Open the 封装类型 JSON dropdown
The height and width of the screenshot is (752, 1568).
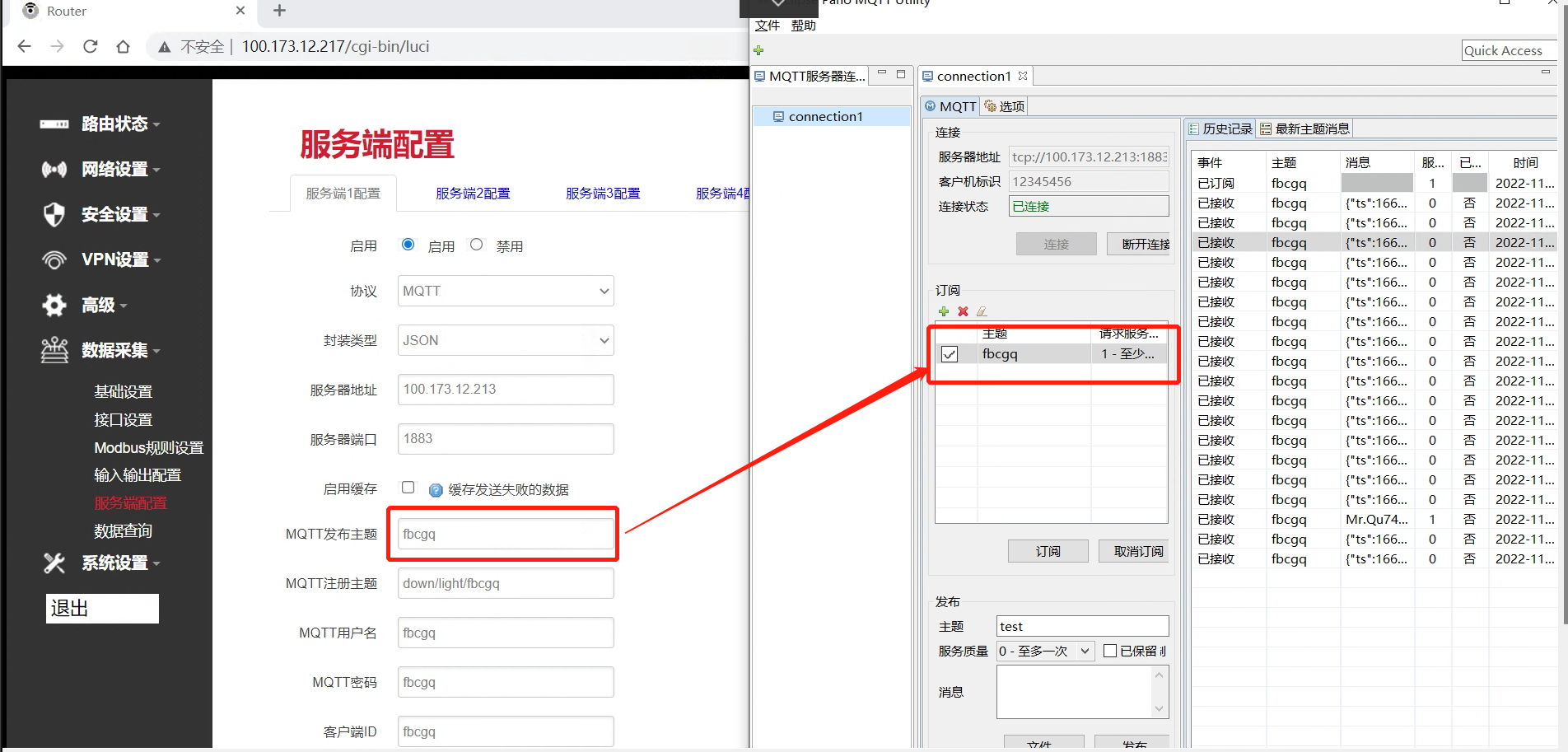click(x=505, y=339)
